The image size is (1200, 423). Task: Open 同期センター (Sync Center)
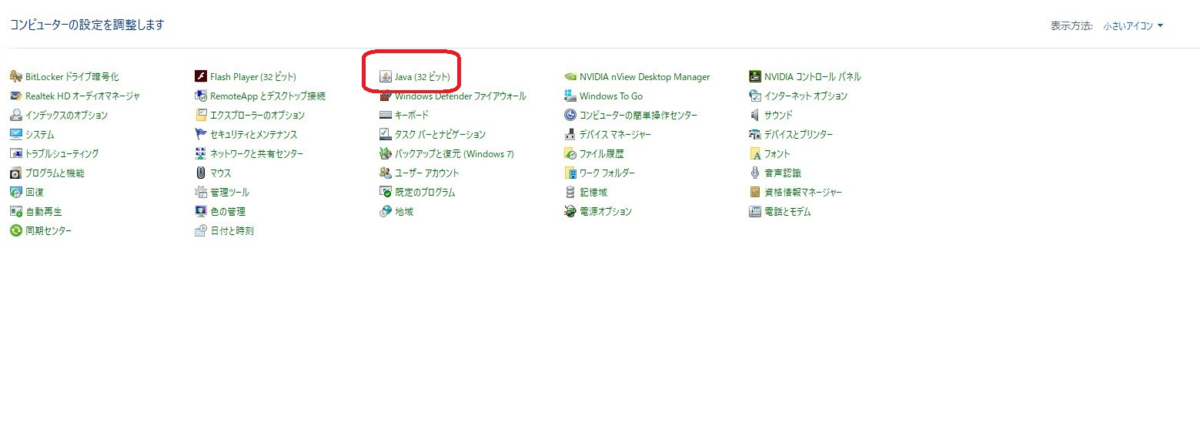click(40, 231)
